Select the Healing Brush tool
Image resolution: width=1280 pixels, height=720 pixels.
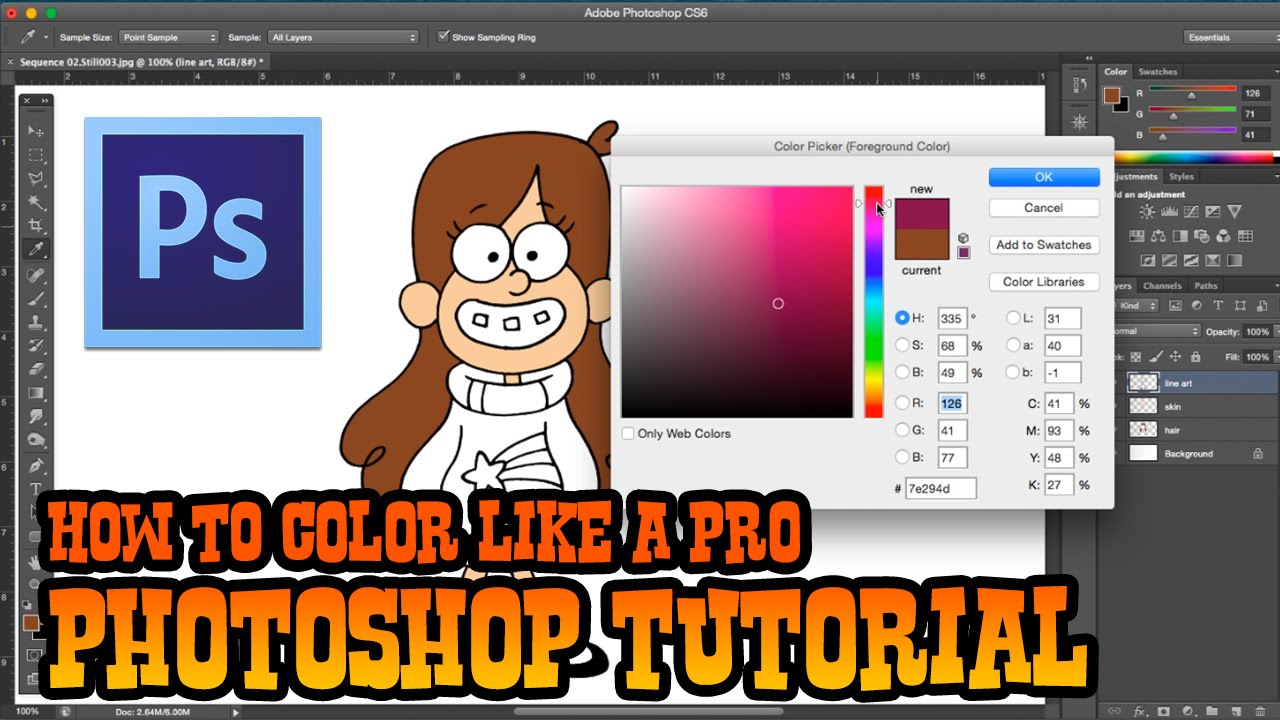[x=36, y=274]
